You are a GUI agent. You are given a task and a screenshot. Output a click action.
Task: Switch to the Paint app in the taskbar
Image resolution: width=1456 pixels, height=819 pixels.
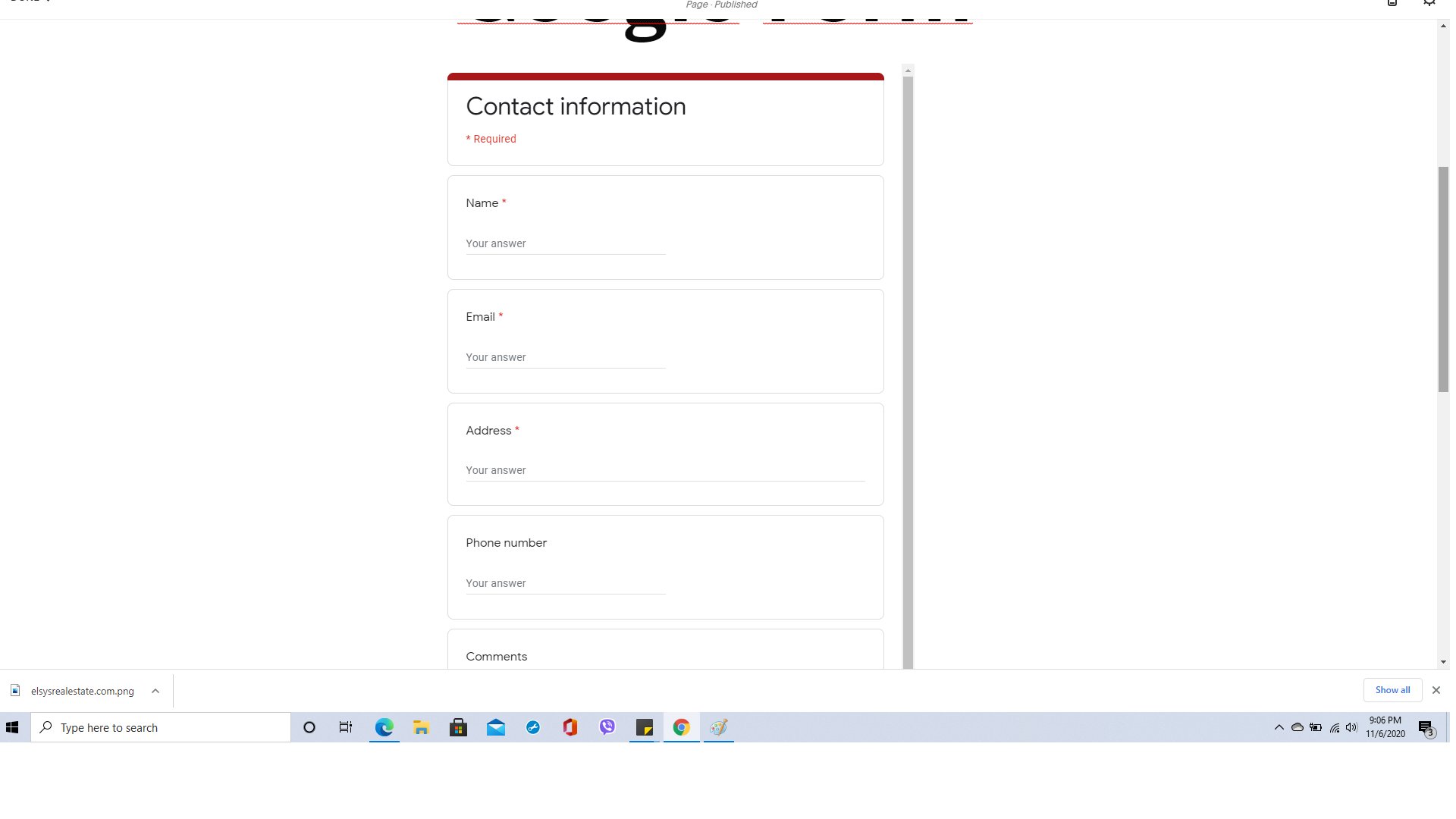coord(719,728)
